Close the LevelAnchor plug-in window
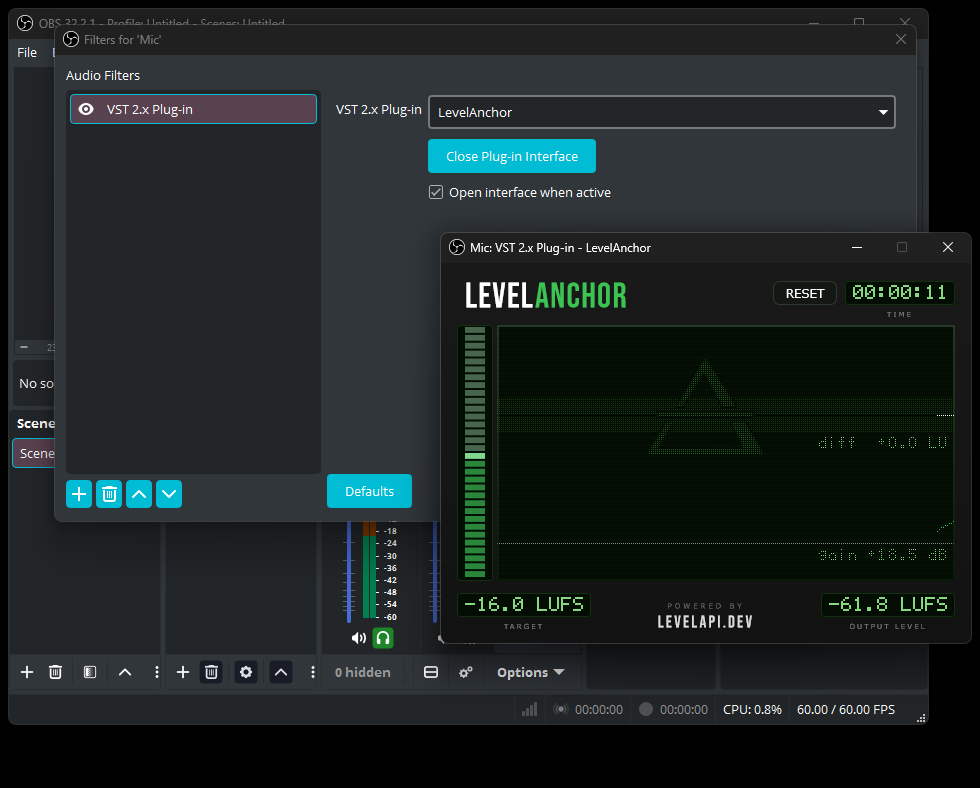The height and width of the screenshot is (788, 980). (948, 247)
